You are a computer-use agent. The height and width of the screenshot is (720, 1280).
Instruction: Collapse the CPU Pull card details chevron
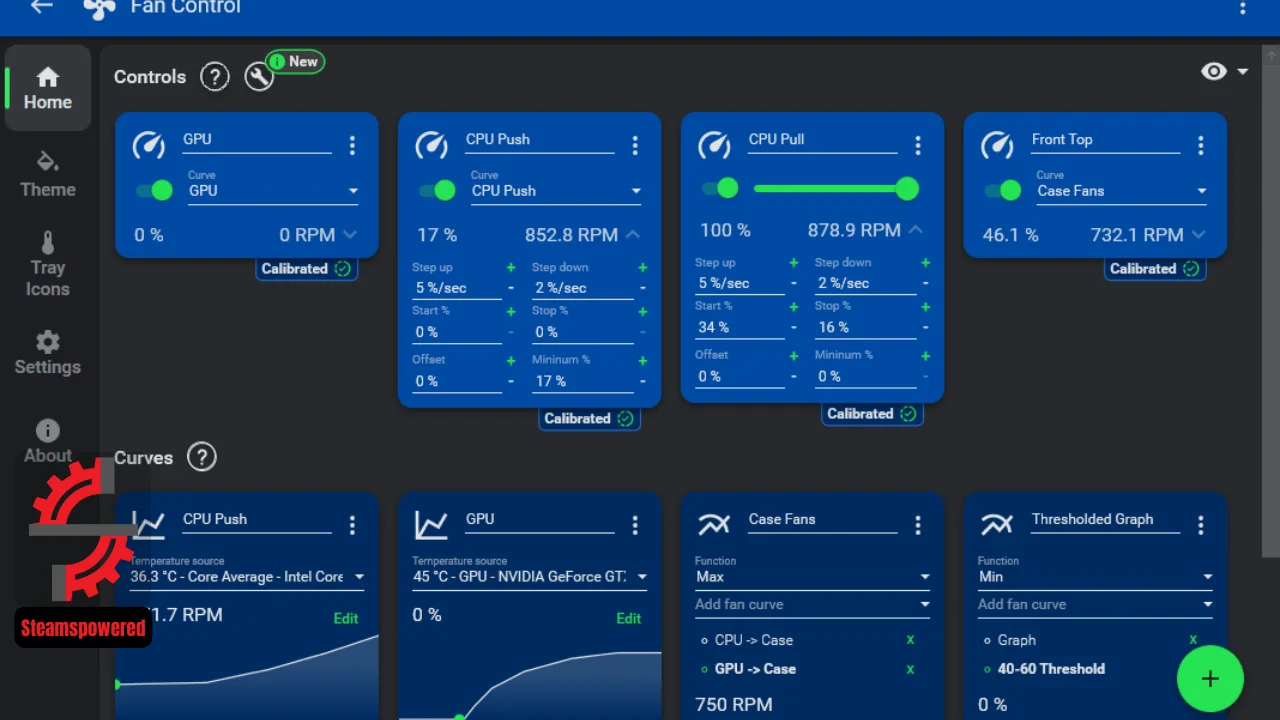[x=916, y=230]
